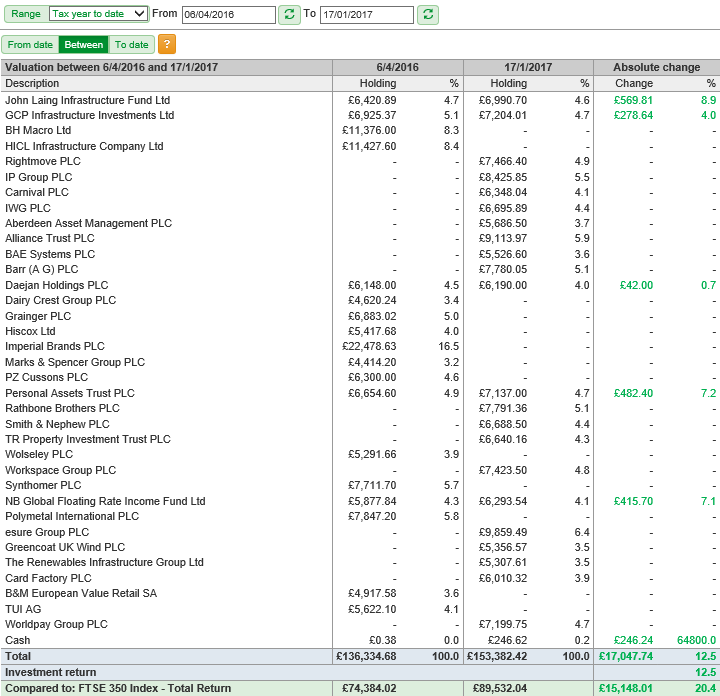Click the refresh icon next to To date
Image resolution: width=720 pixels, height=696 pixels.
[x=428, y=14]
